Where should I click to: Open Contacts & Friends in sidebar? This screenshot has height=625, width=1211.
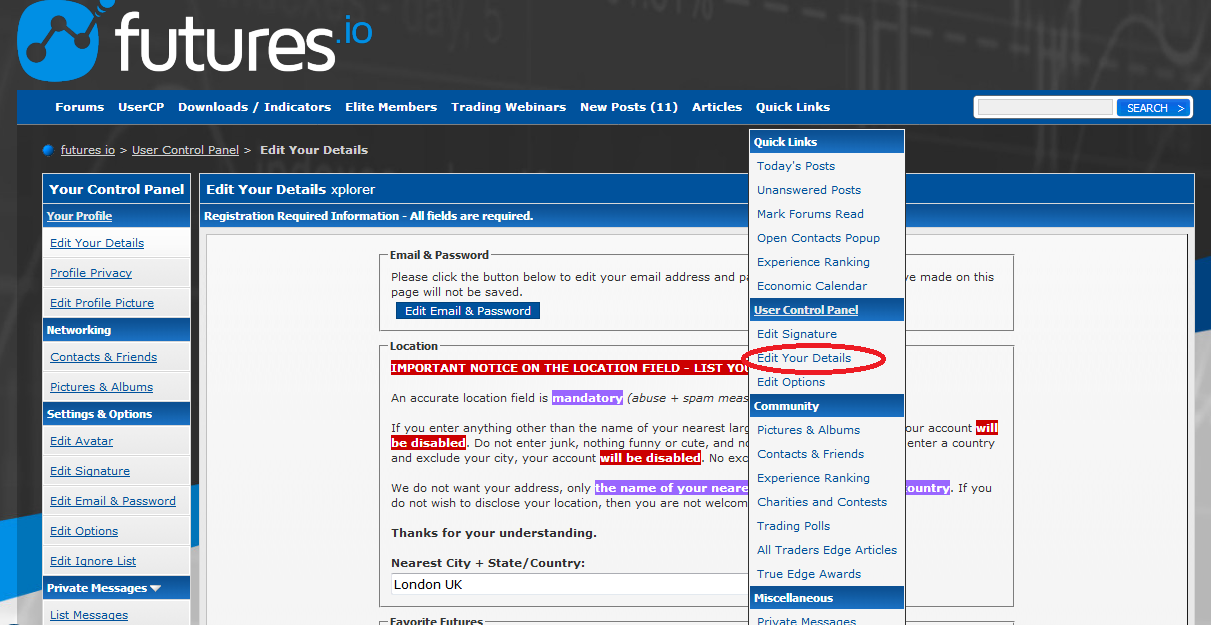click(x=103, y=357)
